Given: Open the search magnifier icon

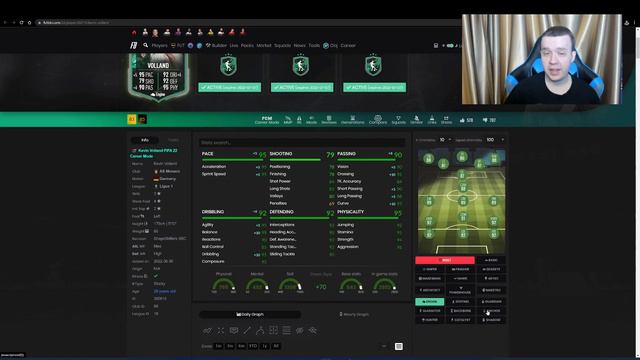Looking at the screenshot, I should click(x=145, y=45).
